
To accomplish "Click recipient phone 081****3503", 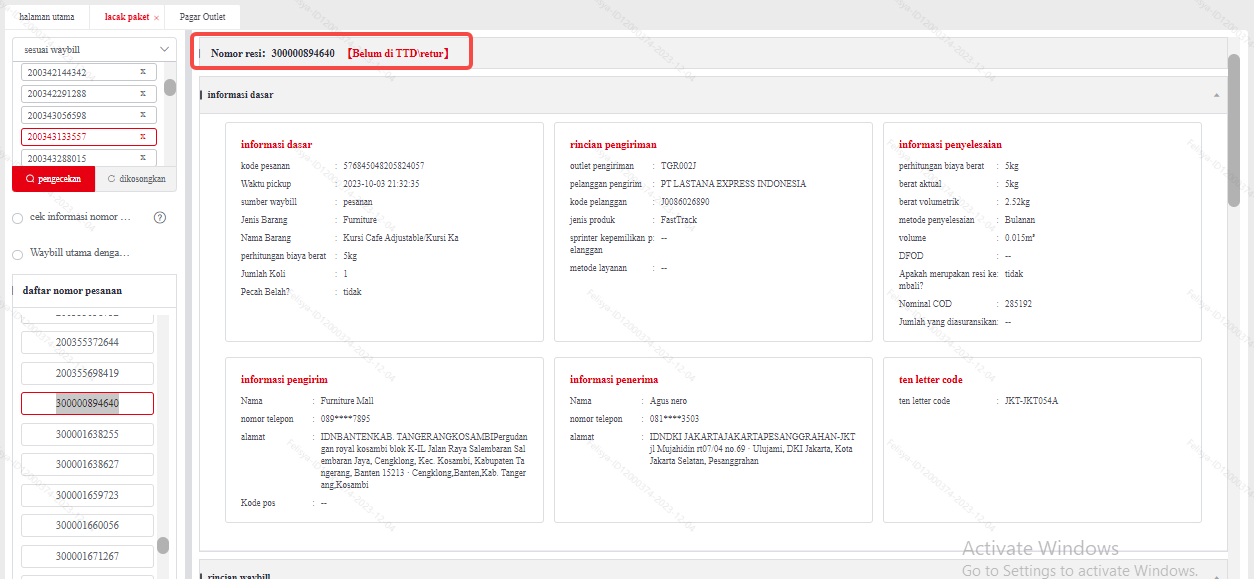I will (x=674, y=419).
